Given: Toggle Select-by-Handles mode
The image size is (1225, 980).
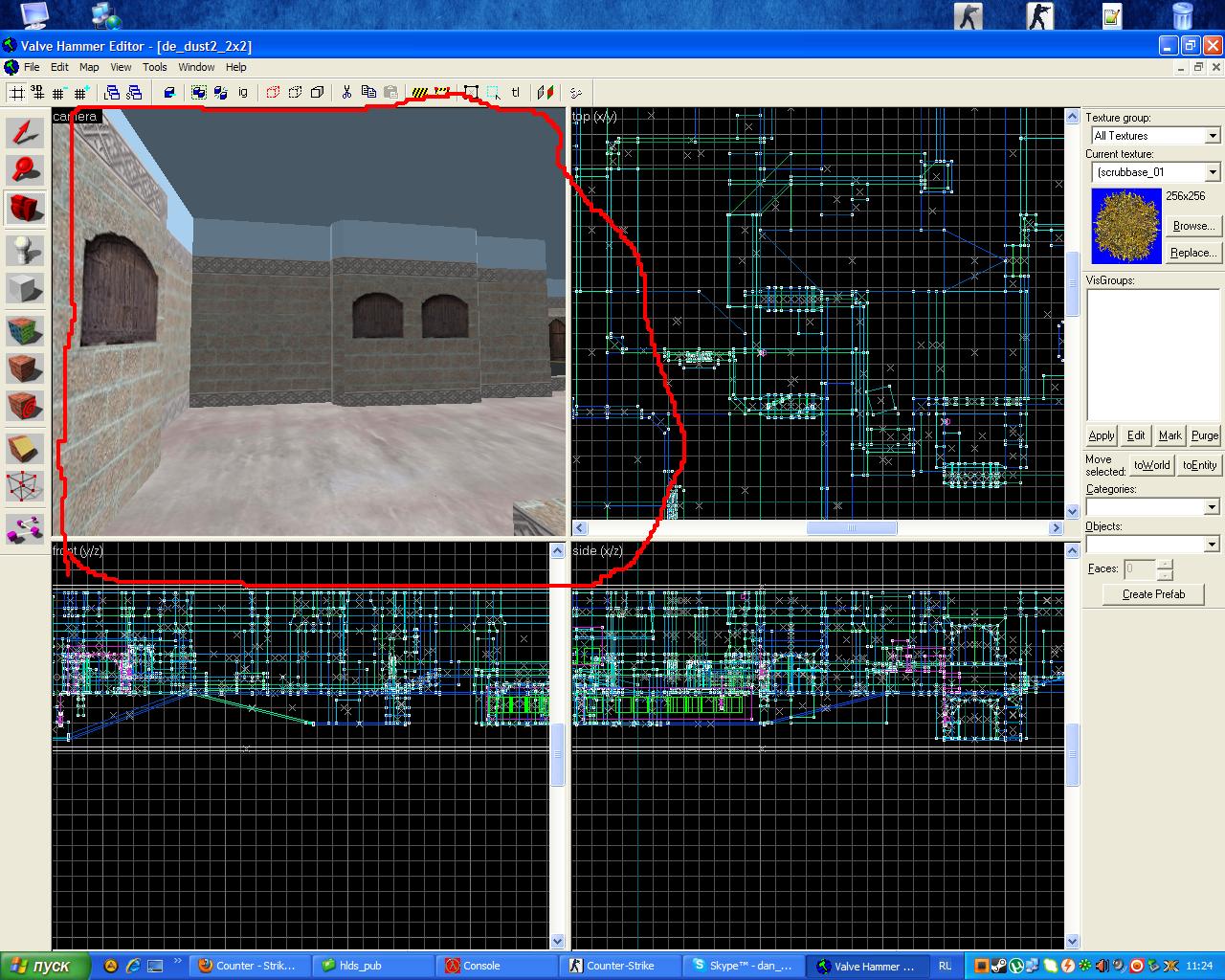Looking at the screenshot, I should coord(471,93).
